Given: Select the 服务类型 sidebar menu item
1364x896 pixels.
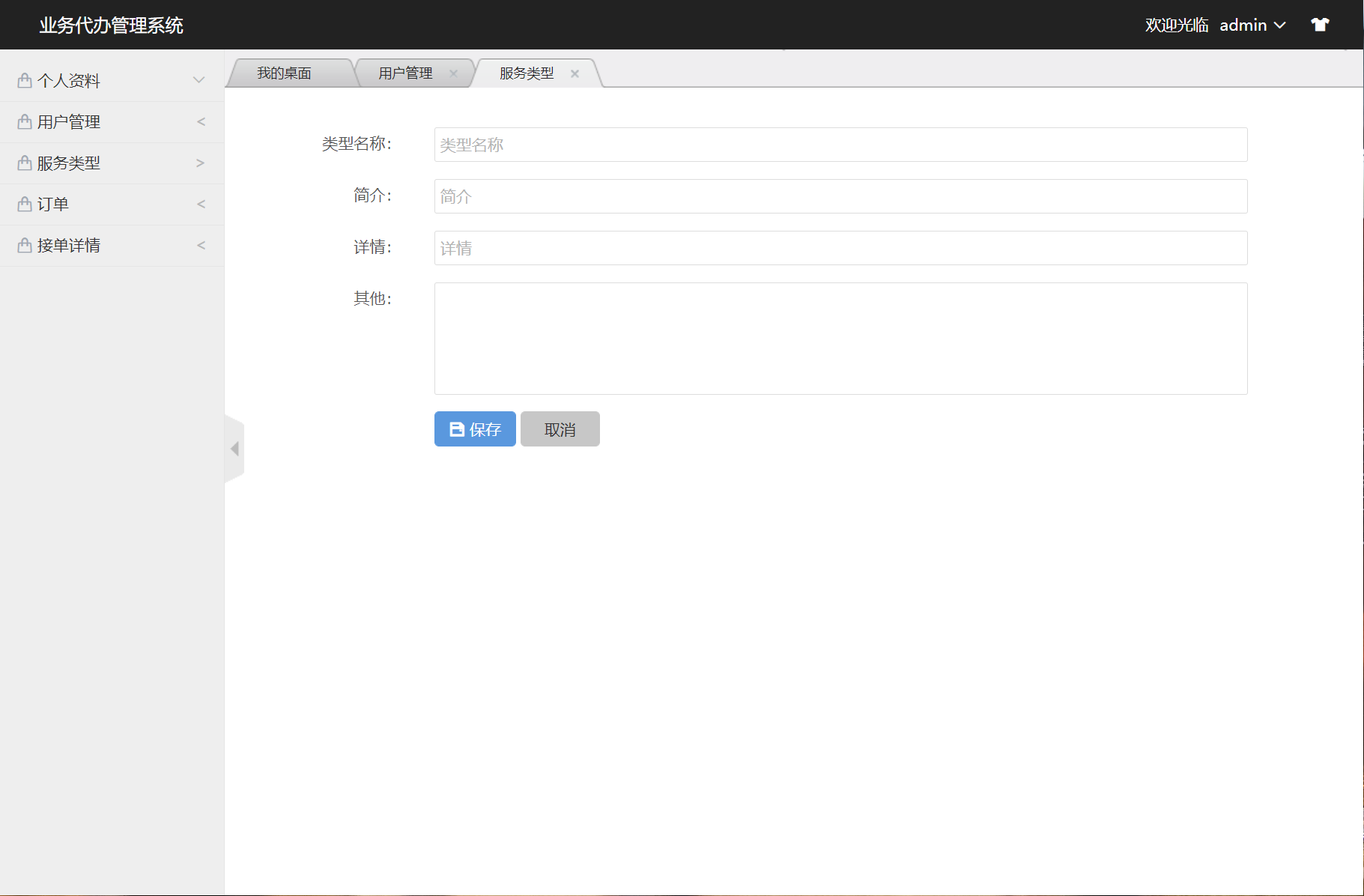Looking at the screenshot, I should click(x=69, y=163).
